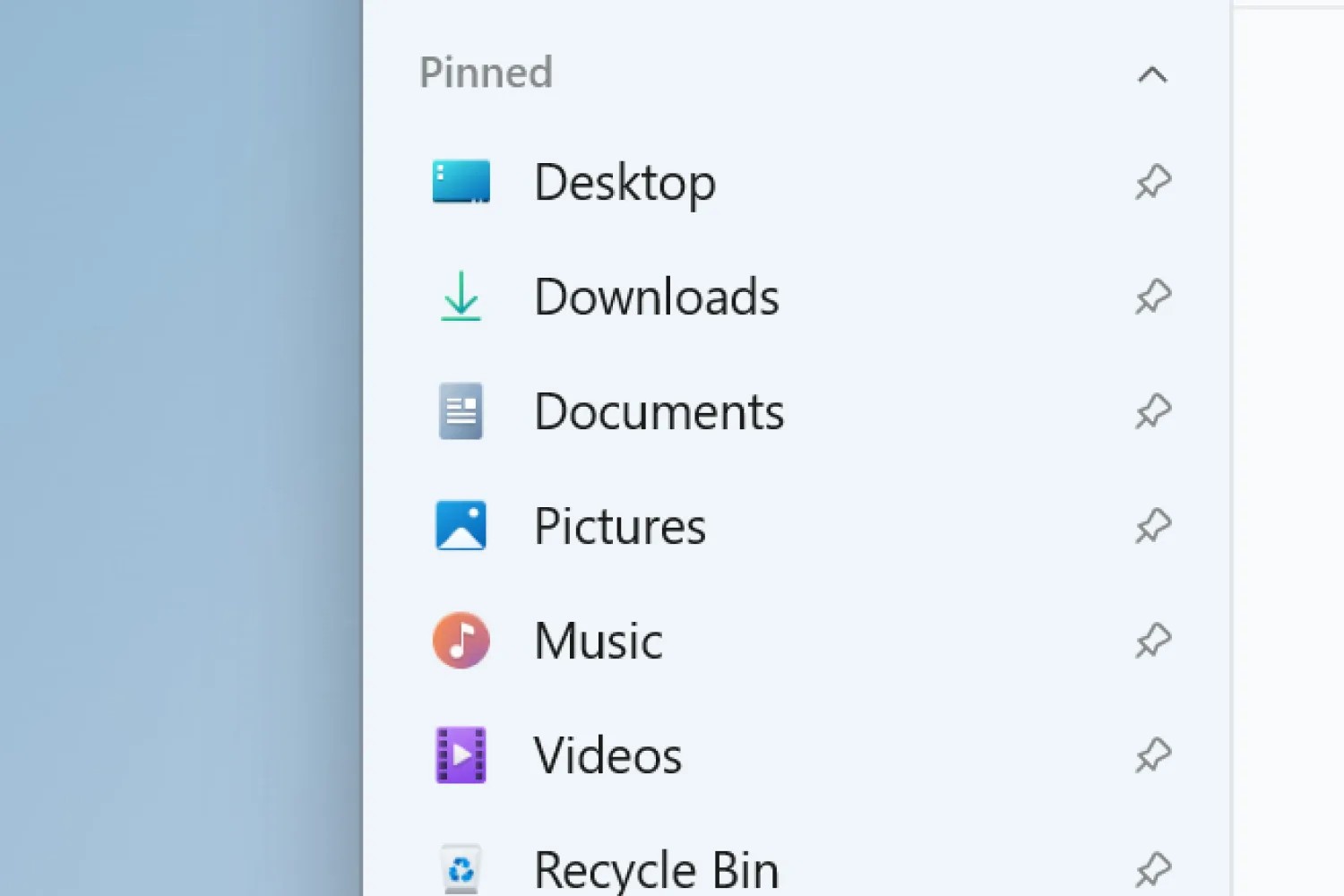The width and height of the screenshot is (1344, 896).
Task: Click the pin marker next to Music
Action: click(x=1154, y=640)
